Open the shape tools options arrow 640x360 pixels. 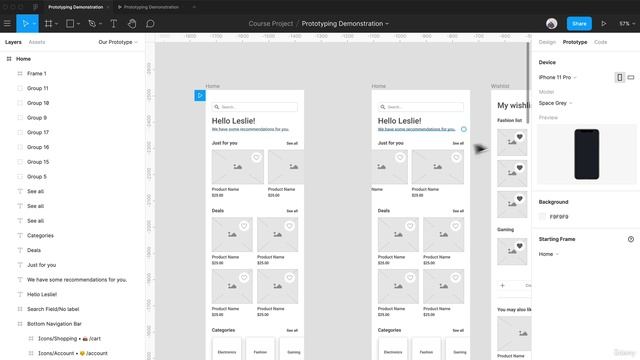[x=78, y=24]
